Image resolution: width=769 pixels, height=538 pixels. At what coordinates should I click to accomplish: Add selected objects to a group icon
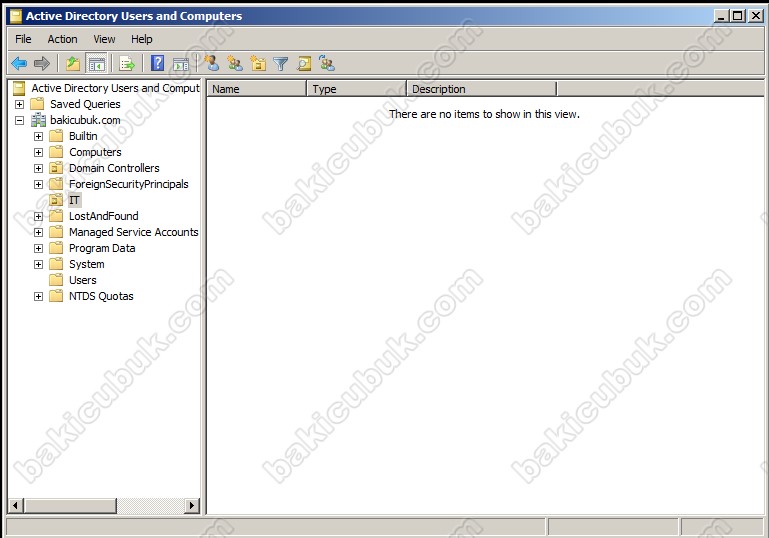coord(327,63)
